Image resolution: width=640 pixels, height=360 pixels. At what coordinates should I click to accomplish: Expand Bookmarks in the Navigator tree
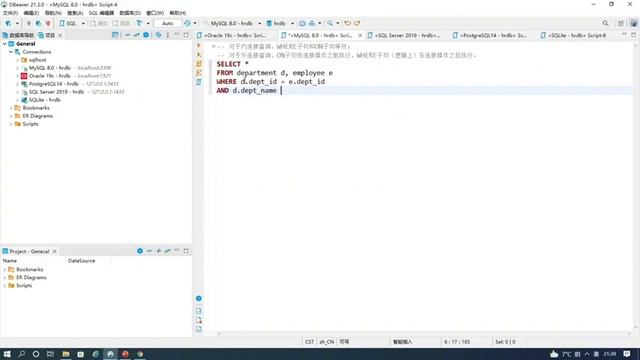click(11, 108)
